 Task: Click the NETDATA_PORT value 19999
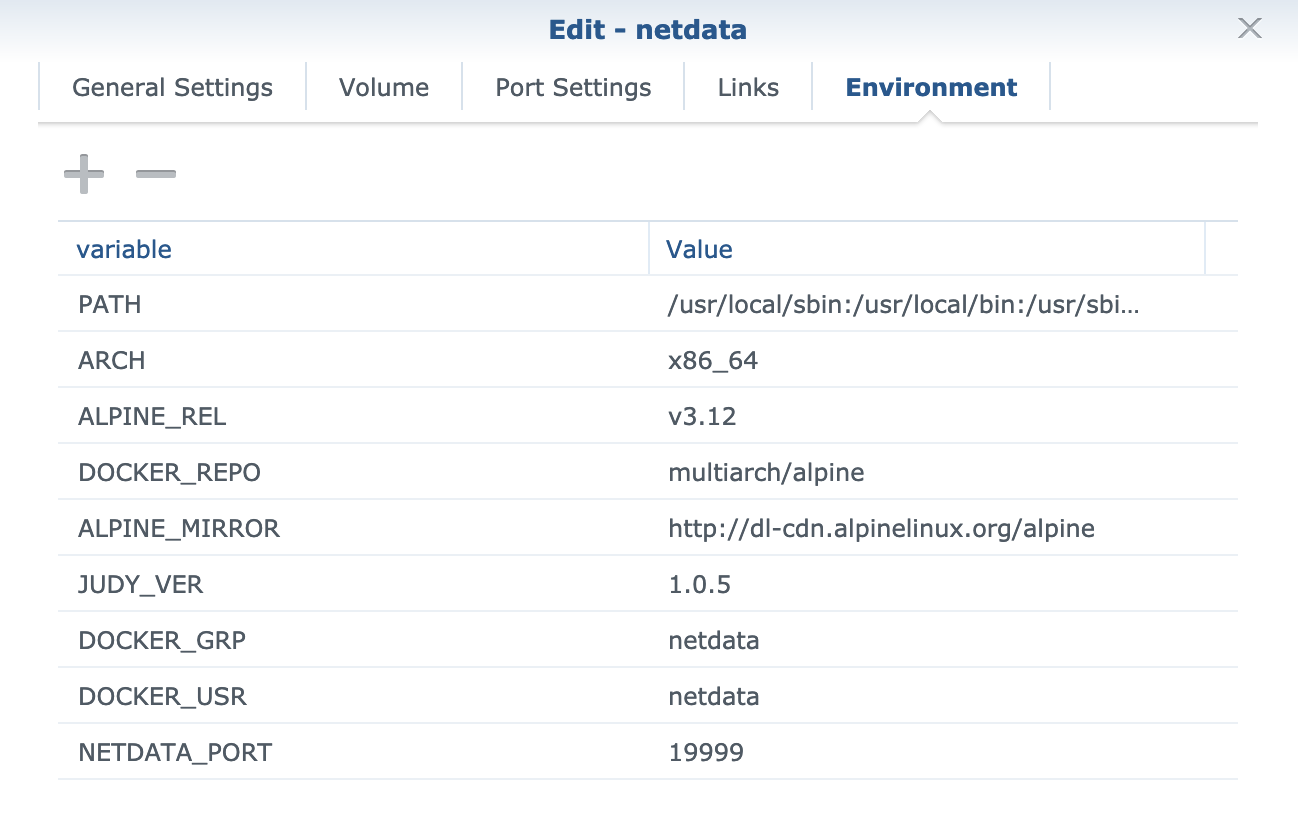click(704, 752)
